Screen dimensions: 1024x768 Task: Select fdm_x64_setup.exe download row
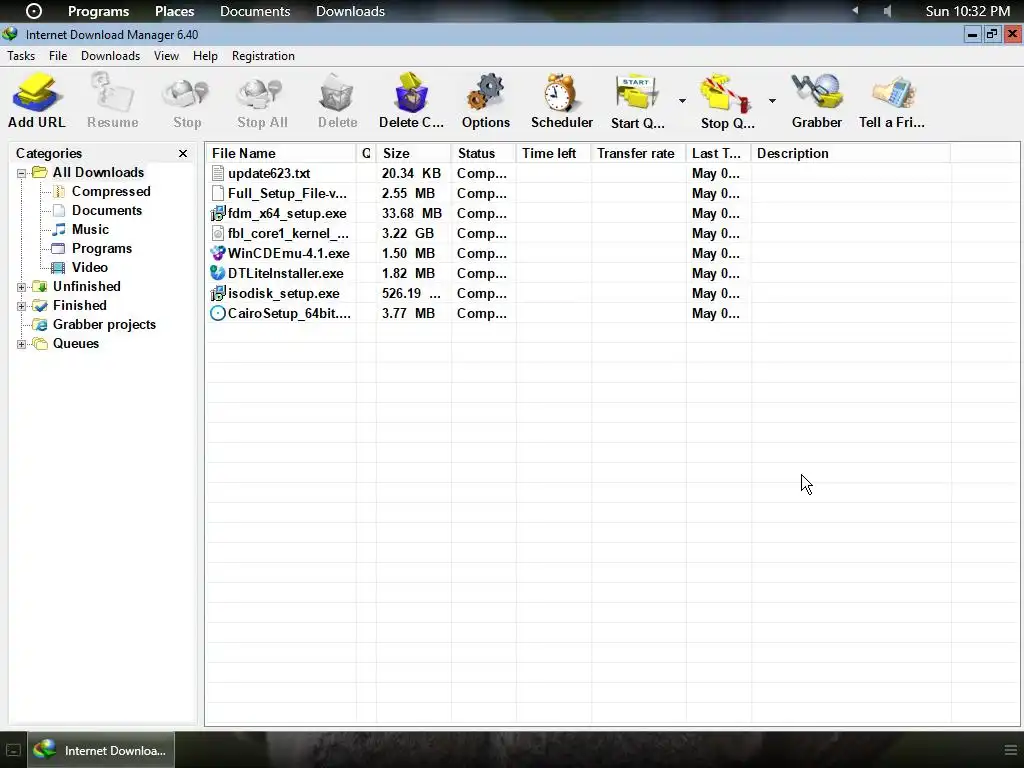pos(611,214)
